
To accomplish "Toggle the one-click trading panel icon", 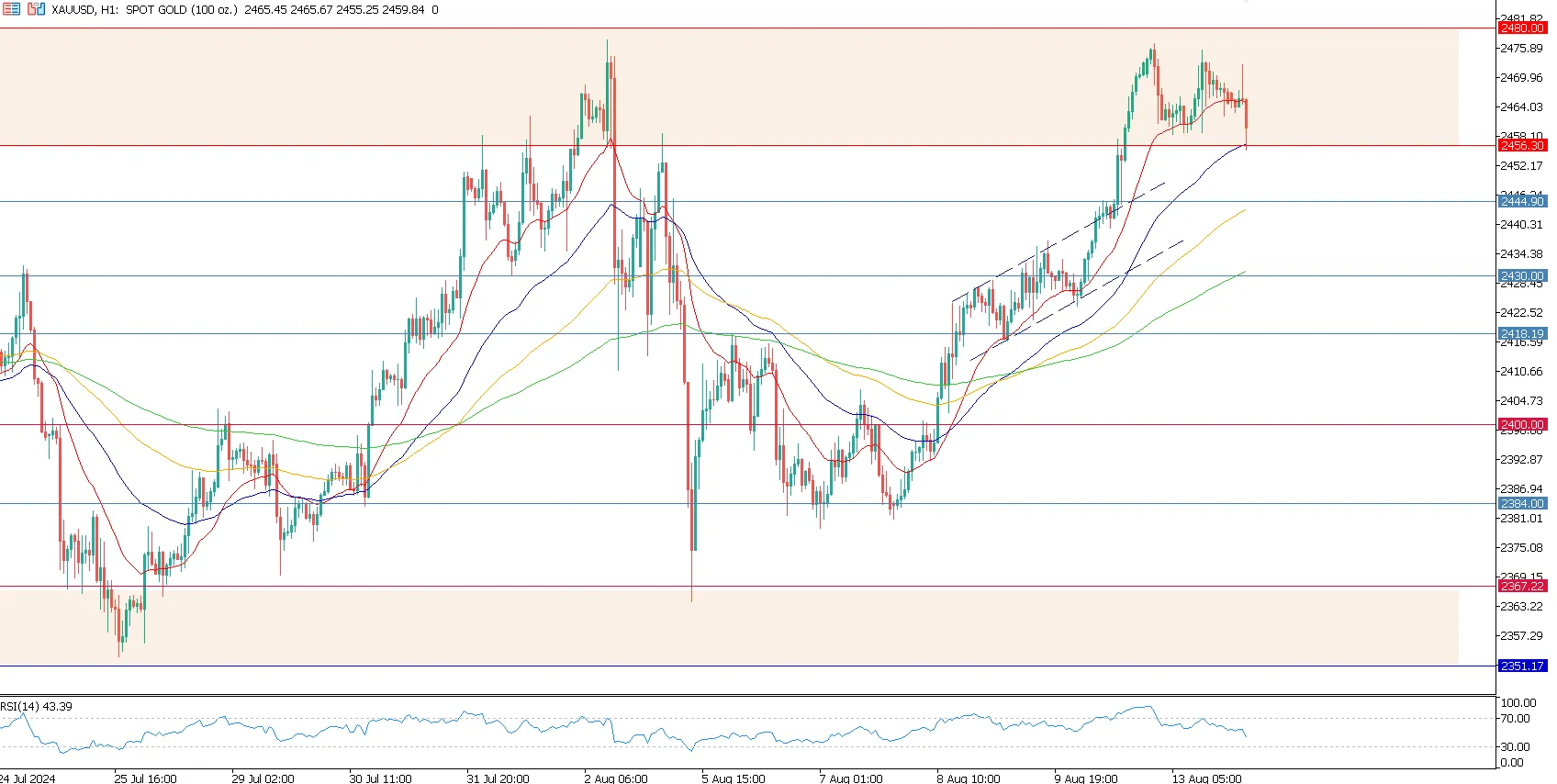I will pyautogui.click(x=36, y=9).
